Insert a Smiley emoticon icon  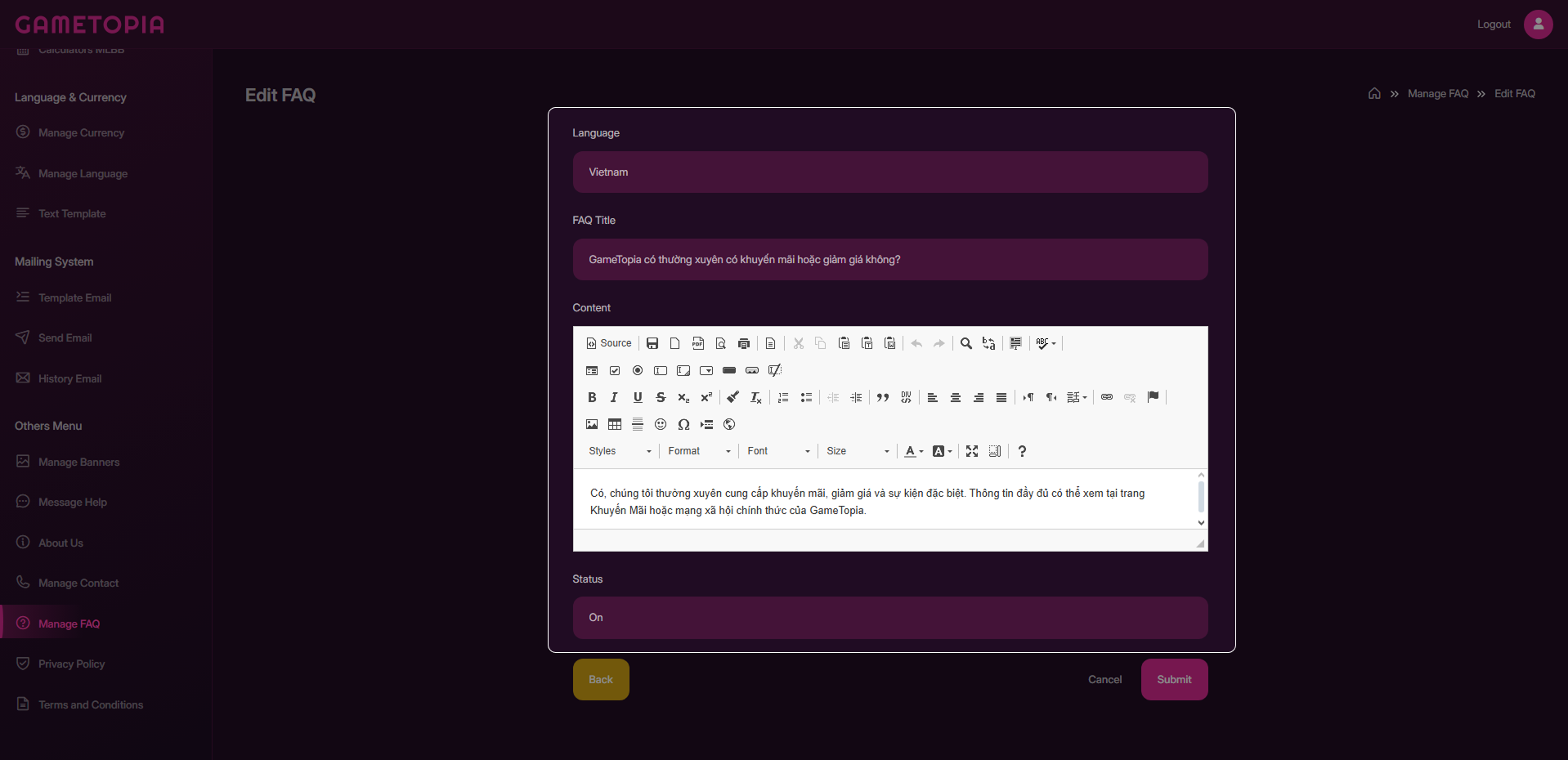661,424
